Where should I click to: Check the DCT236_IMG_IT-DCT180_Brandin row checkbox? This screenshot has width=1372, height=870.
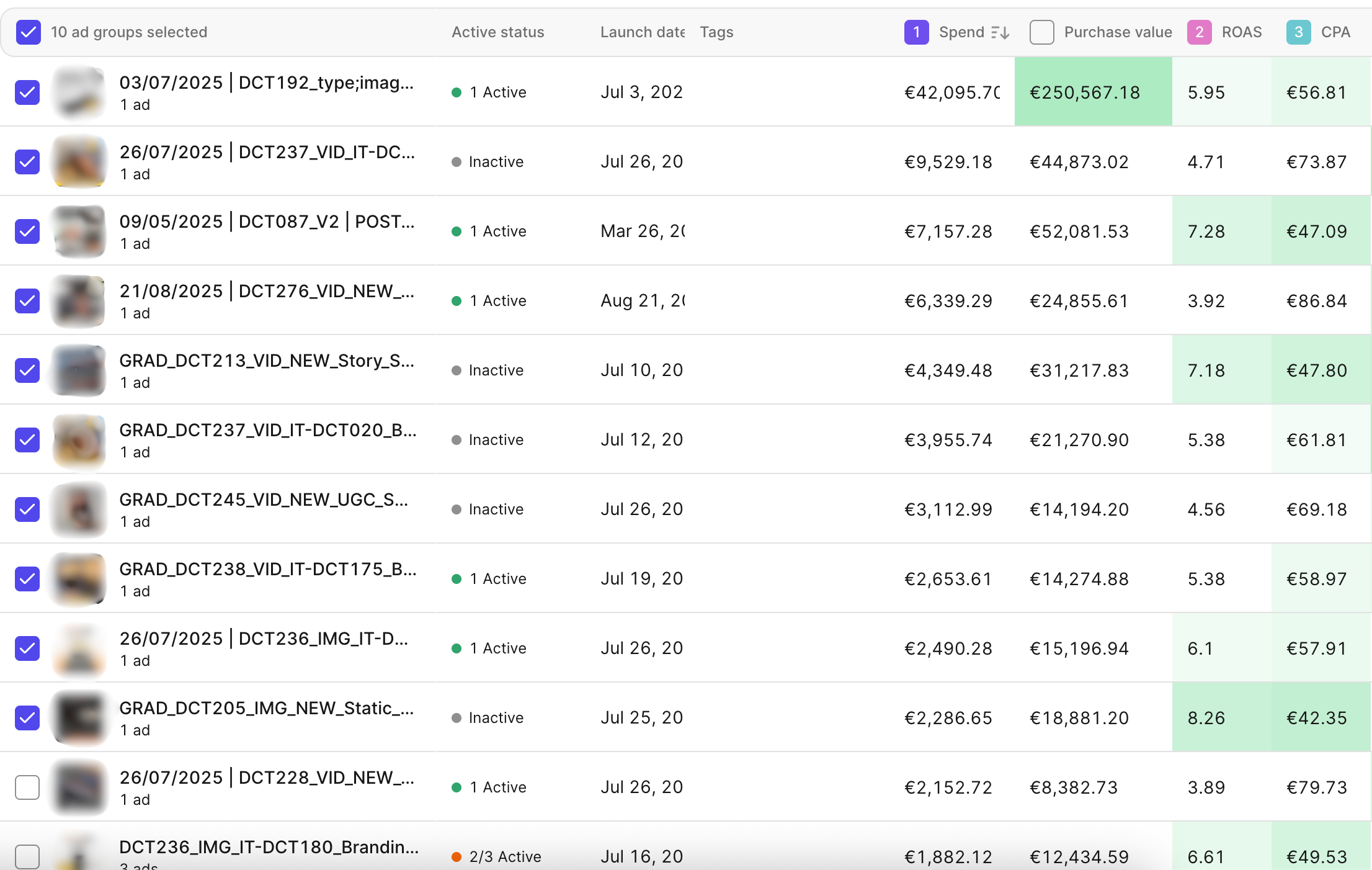click(27, 857)
